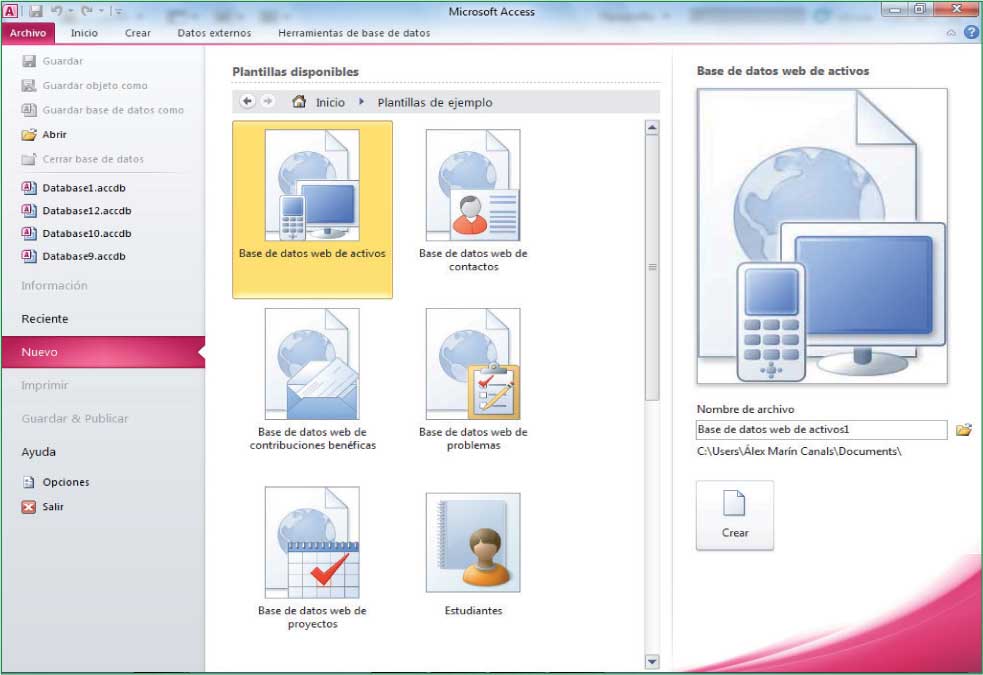
Task: Click the Plantillas disponibles heading
Action: click(295, 71)
